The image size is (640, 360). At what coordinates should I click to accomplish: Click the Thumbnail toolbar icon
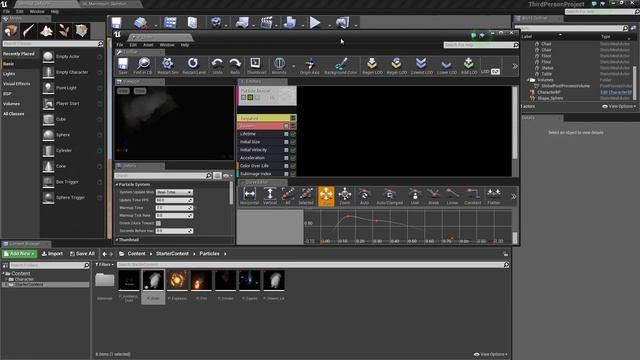256,63
